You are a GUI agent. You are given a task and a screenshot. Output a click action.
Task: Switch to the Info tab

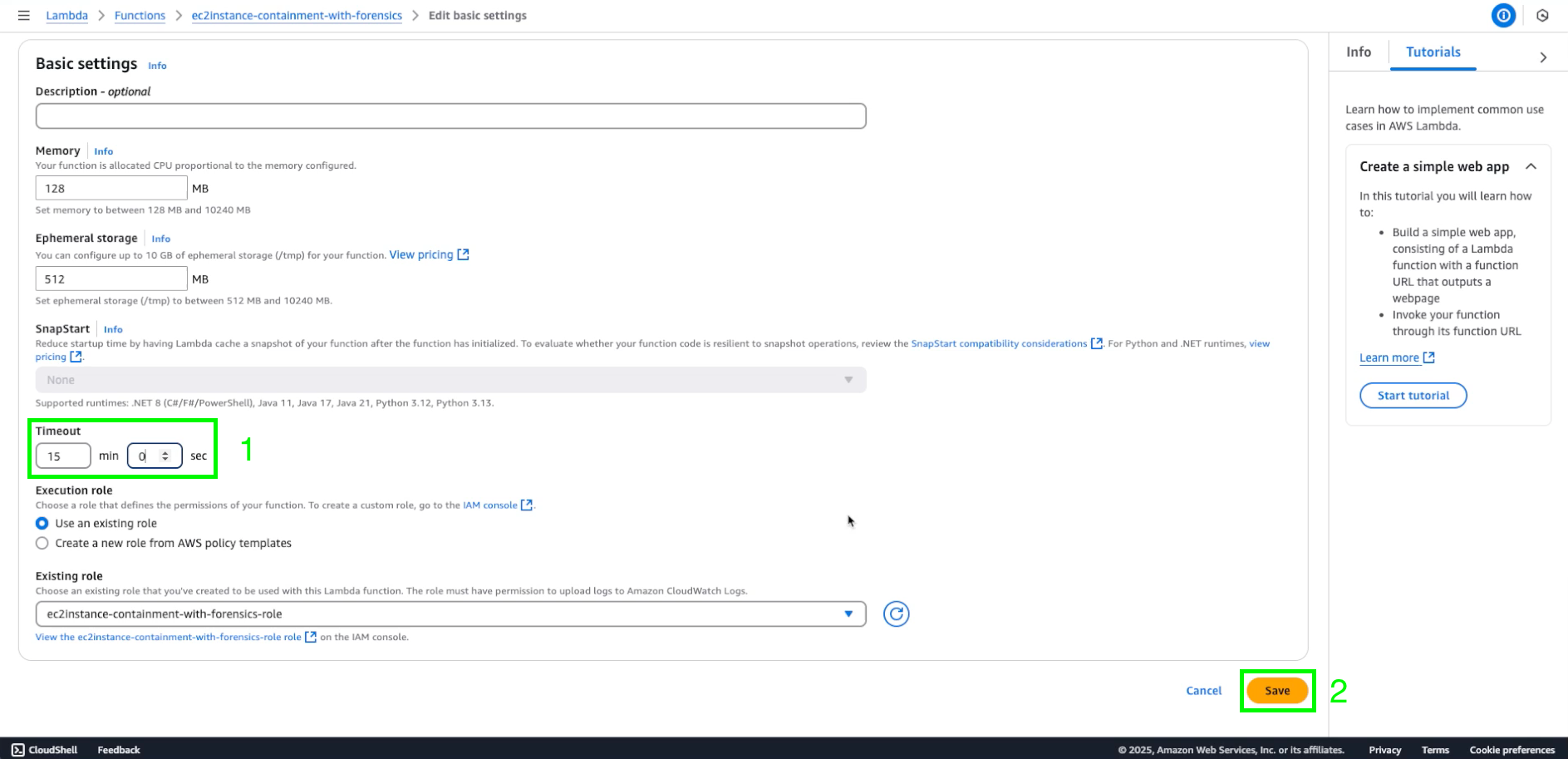point(1359,52)
